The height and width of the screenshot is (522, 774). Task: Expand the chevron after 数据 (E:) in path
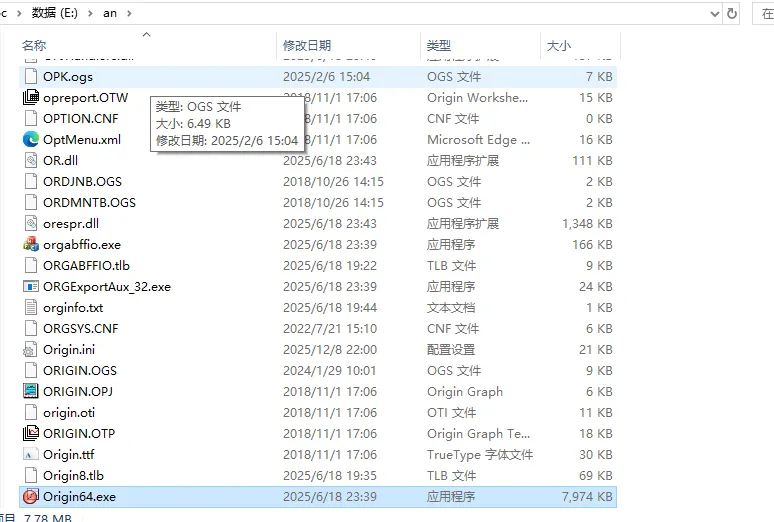[90, 13]
